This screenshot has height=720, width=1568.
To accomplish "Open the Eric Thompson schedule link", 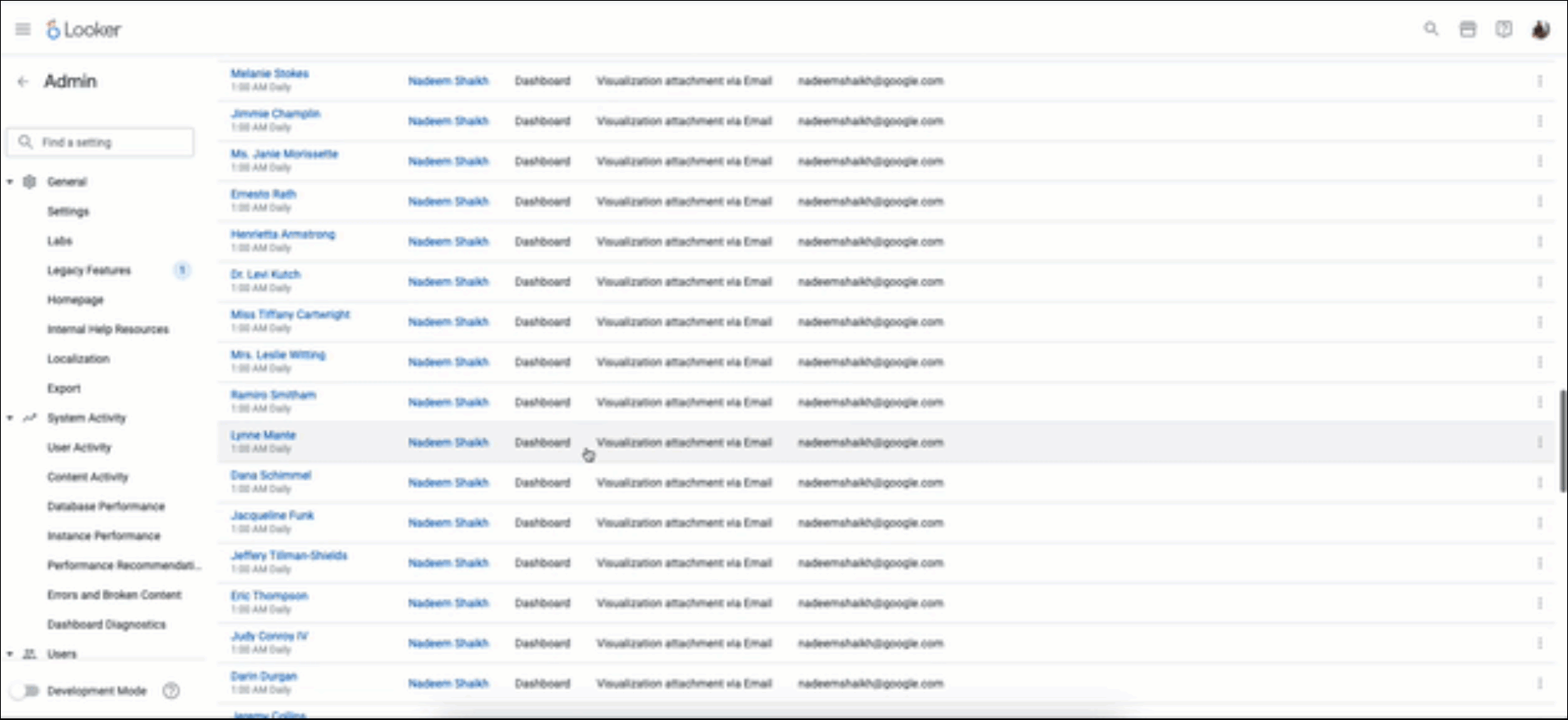I will pos(268,595).
